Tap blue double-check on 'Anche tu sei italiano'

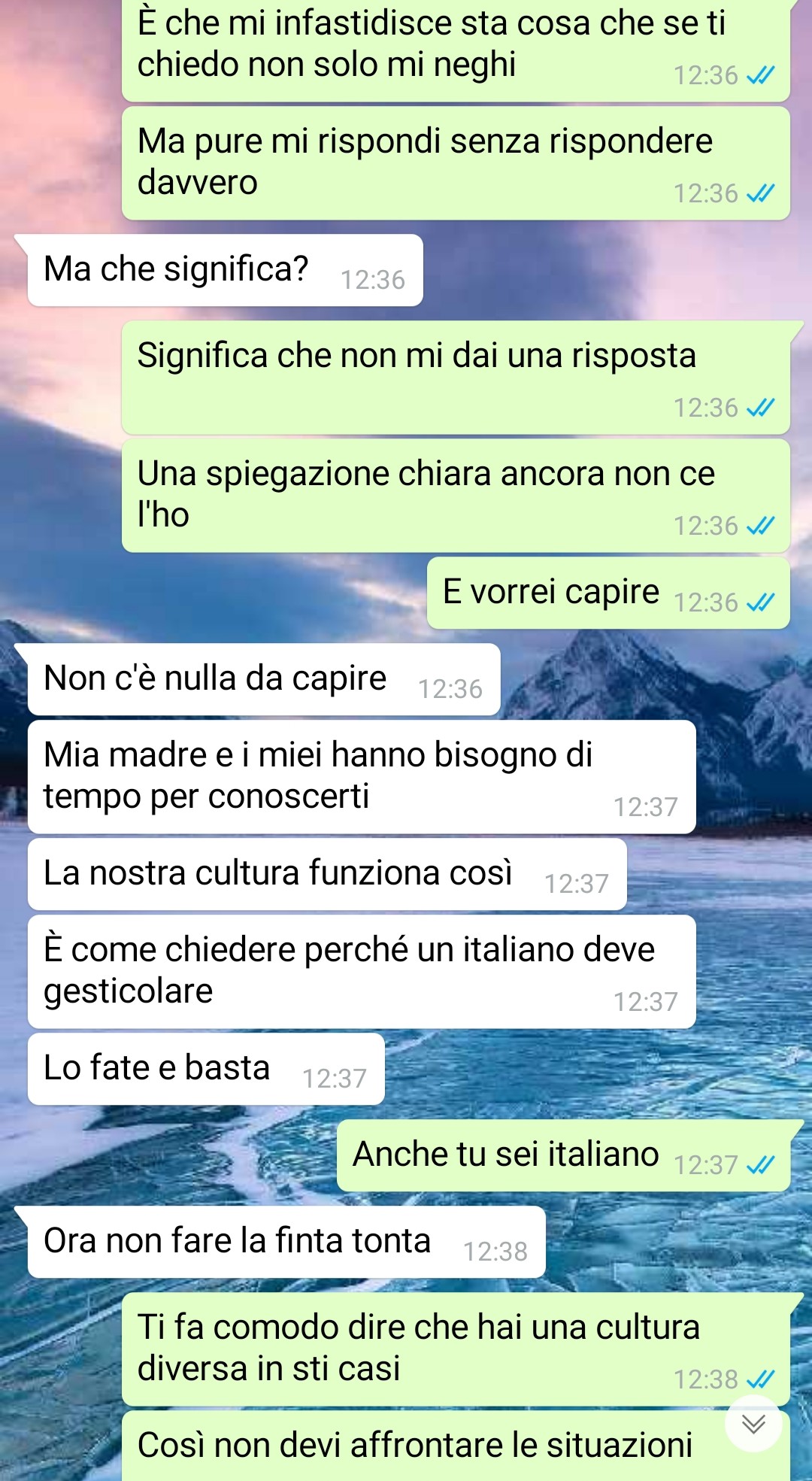click(760, 1165)
